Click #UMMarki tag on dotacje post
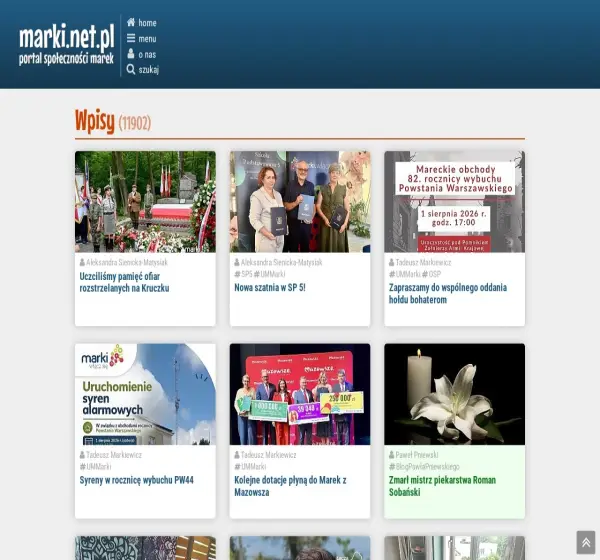Image resolution: width=600 pixels, height=560 pixels. (x=250, y=467)
